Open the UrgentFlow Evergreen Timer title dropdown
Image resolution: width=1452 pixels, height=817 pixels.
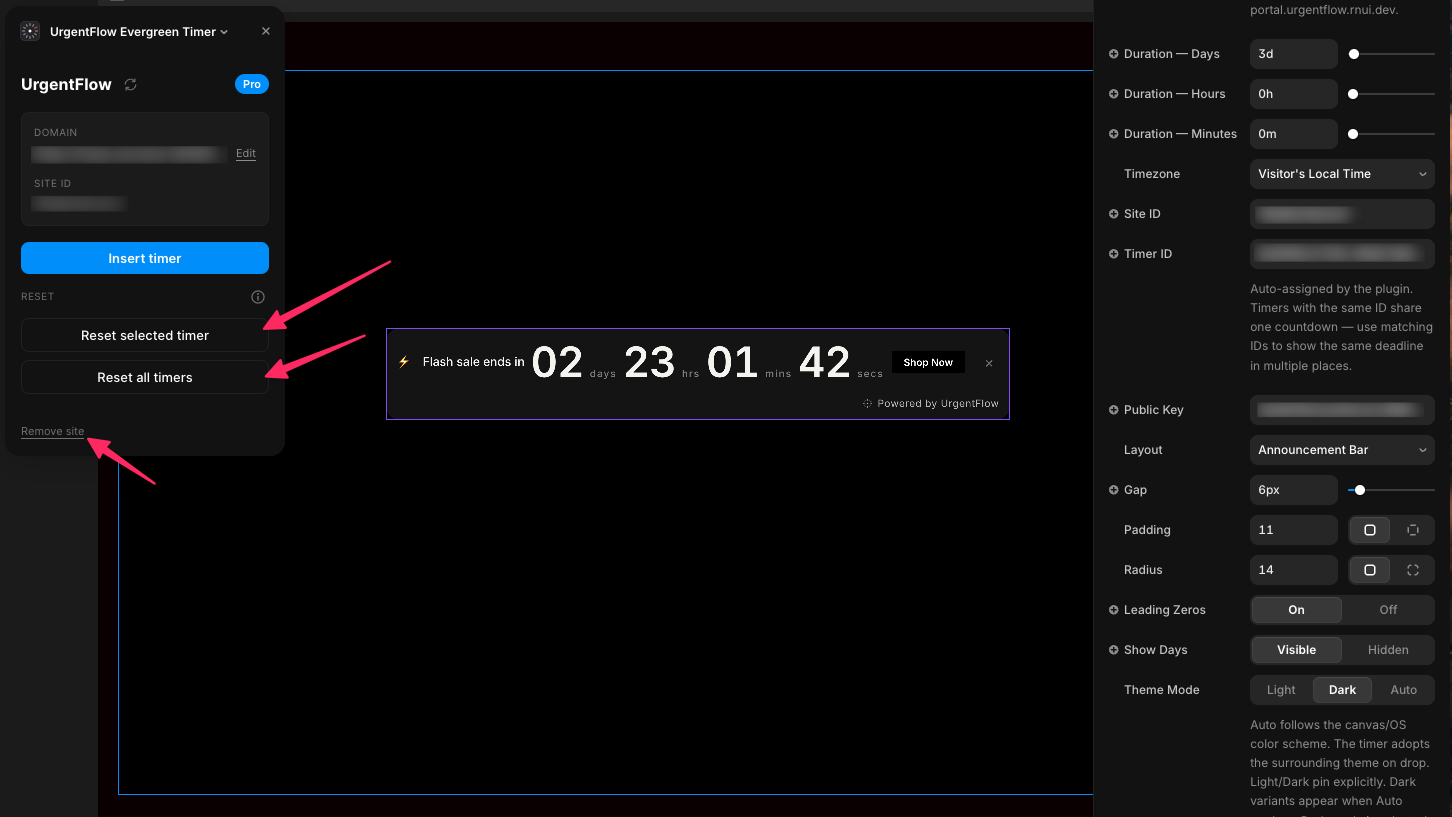point(139,32)
